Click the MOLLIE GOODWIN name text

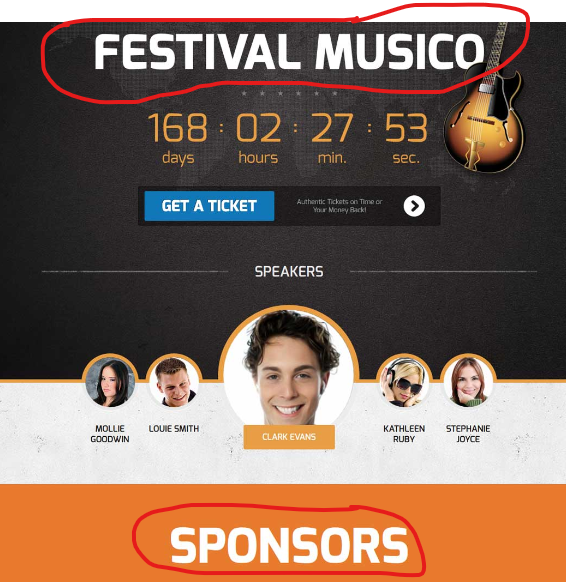point(110,434)
